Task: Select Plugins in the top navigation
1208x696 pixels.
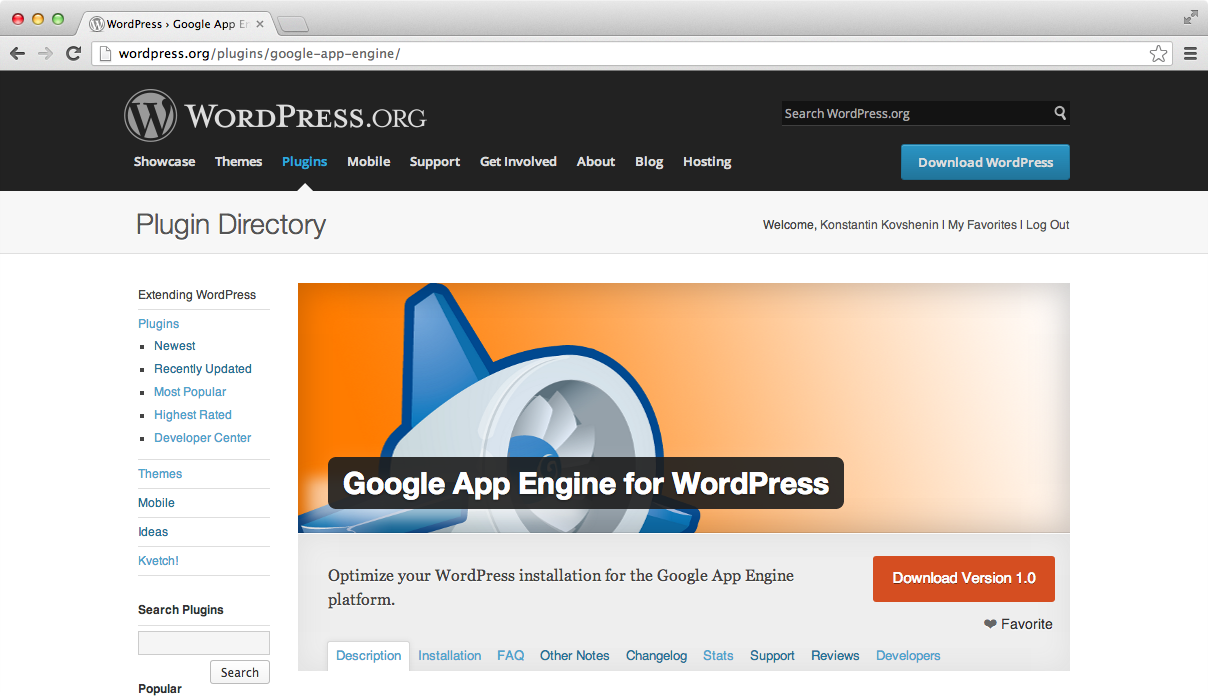Action: (x=305, y=161)
